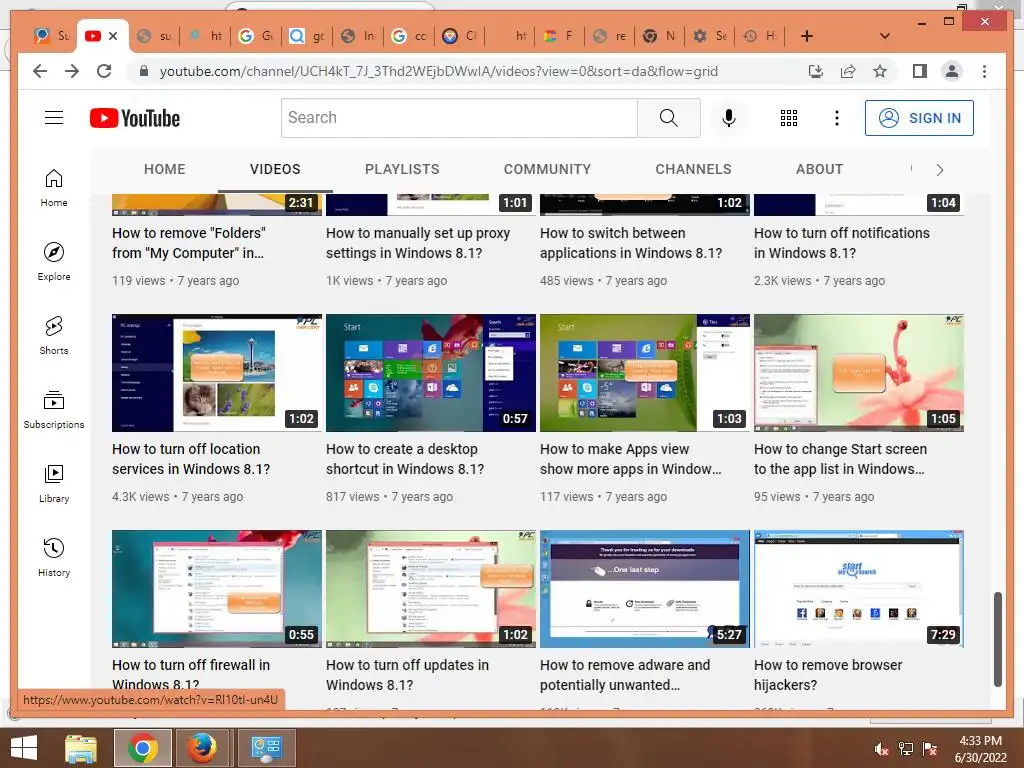
Task: Open YouTube settings three-dot menu
Action: (x=837, y=118)
